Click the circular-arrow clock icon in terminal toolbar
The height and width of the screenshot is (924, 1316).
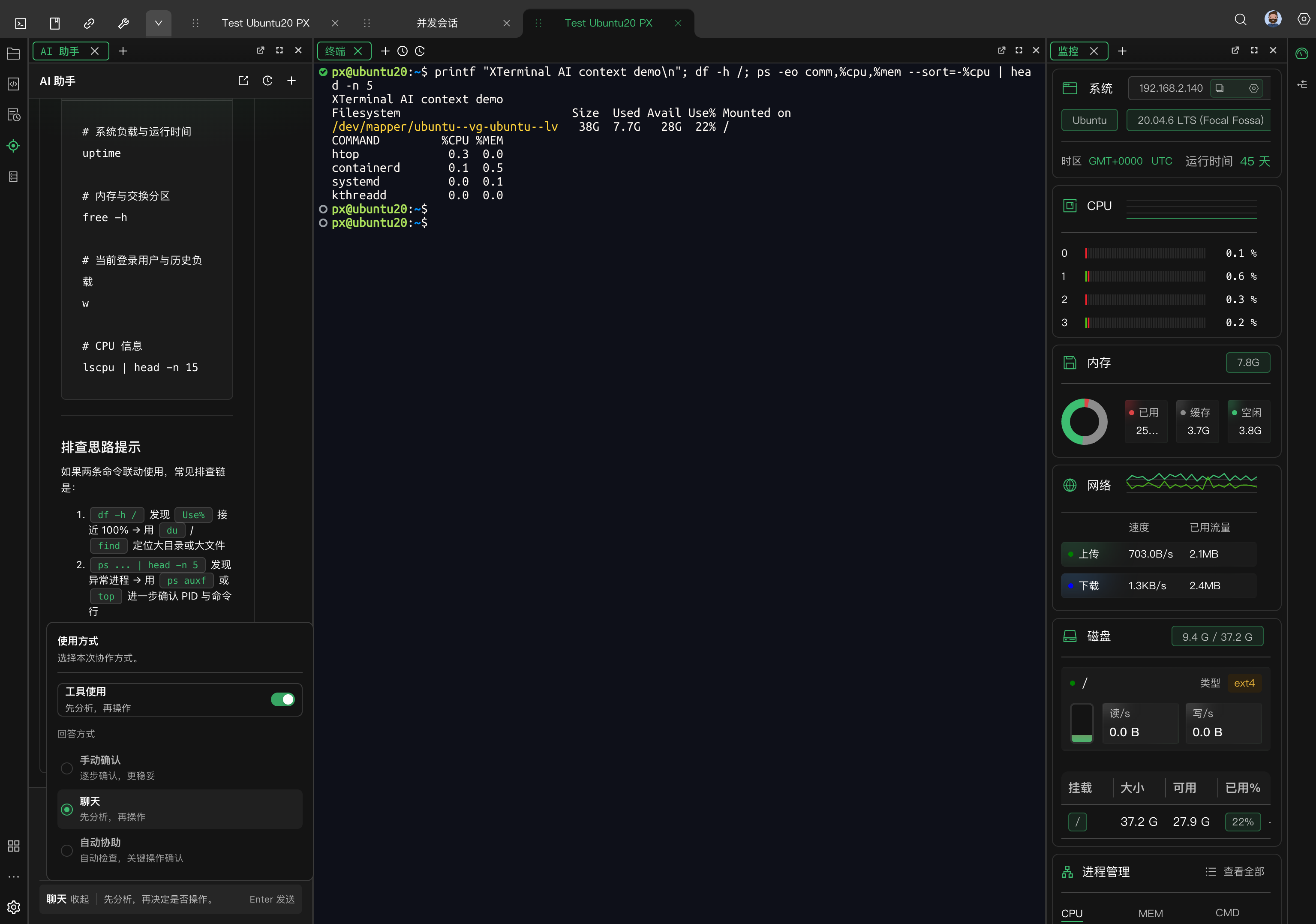[420, 51]
